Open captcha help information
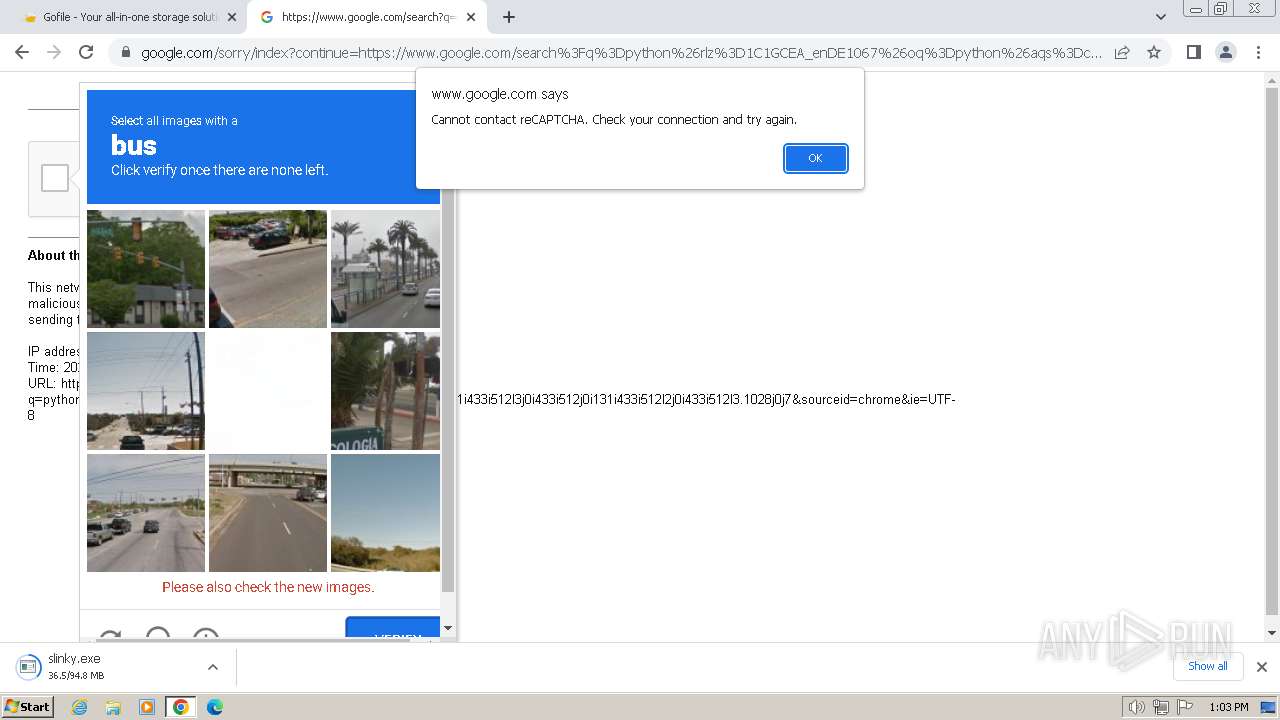 [206, 635]
